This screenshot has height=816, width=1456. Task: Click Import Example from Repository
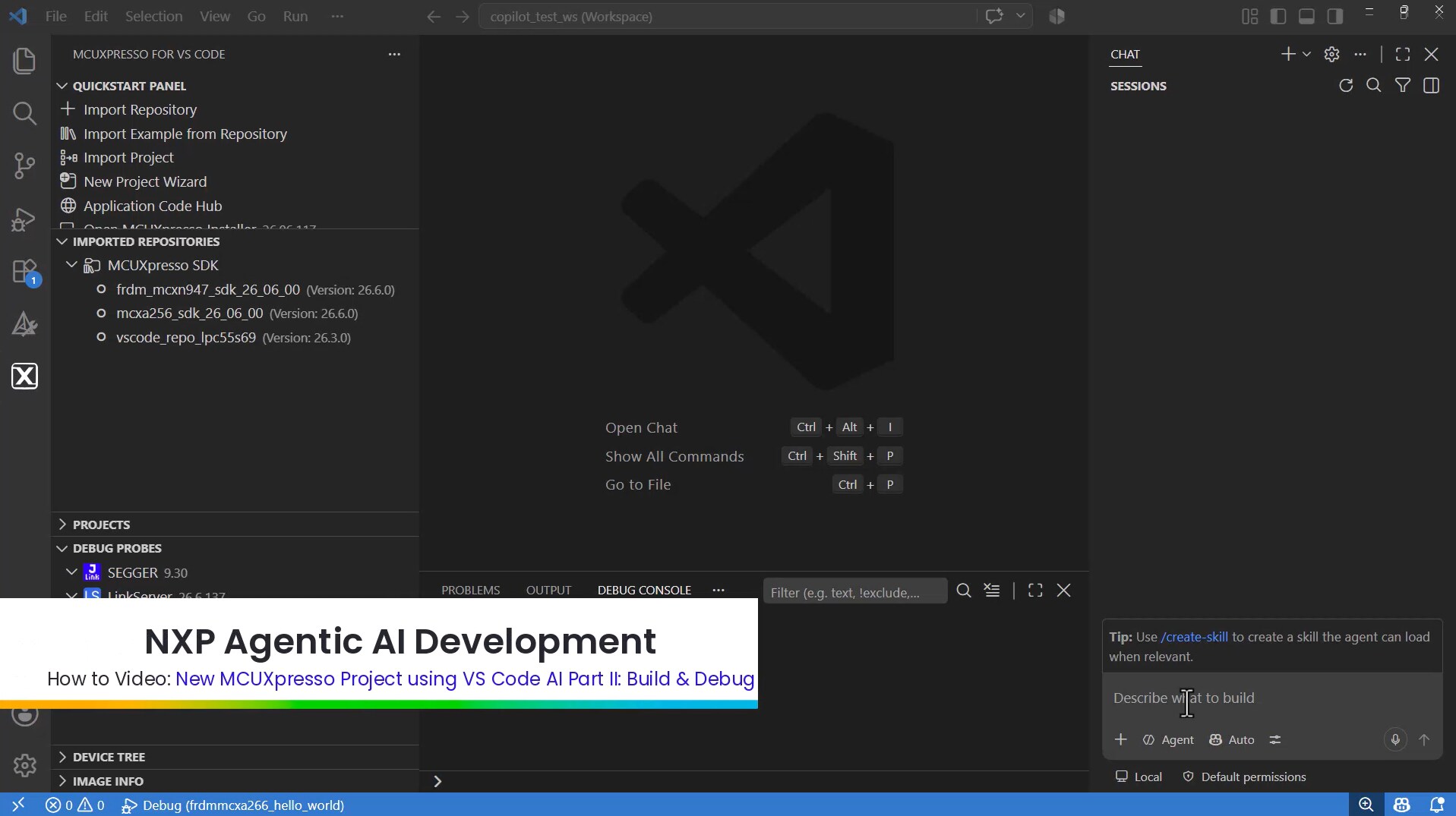pos(185,134)
